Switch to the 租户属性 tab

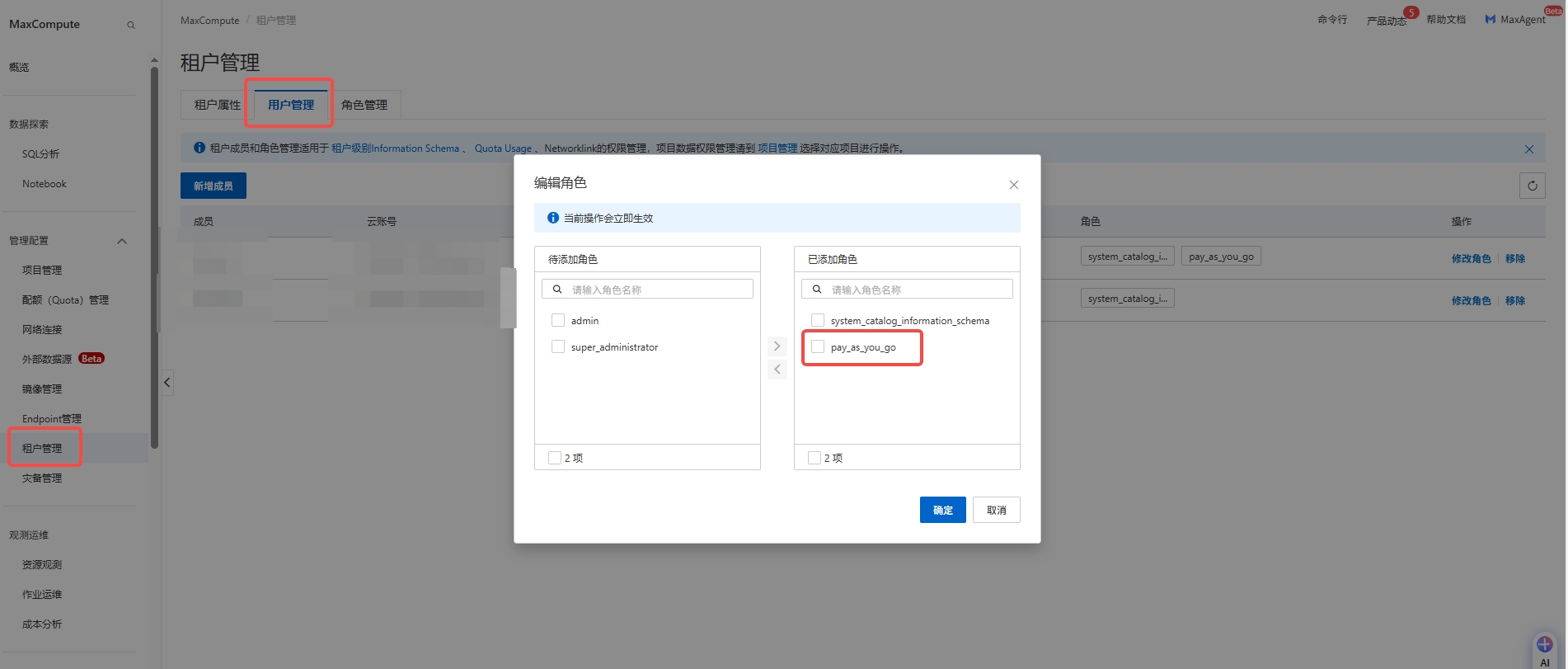[x=217, y=105]
